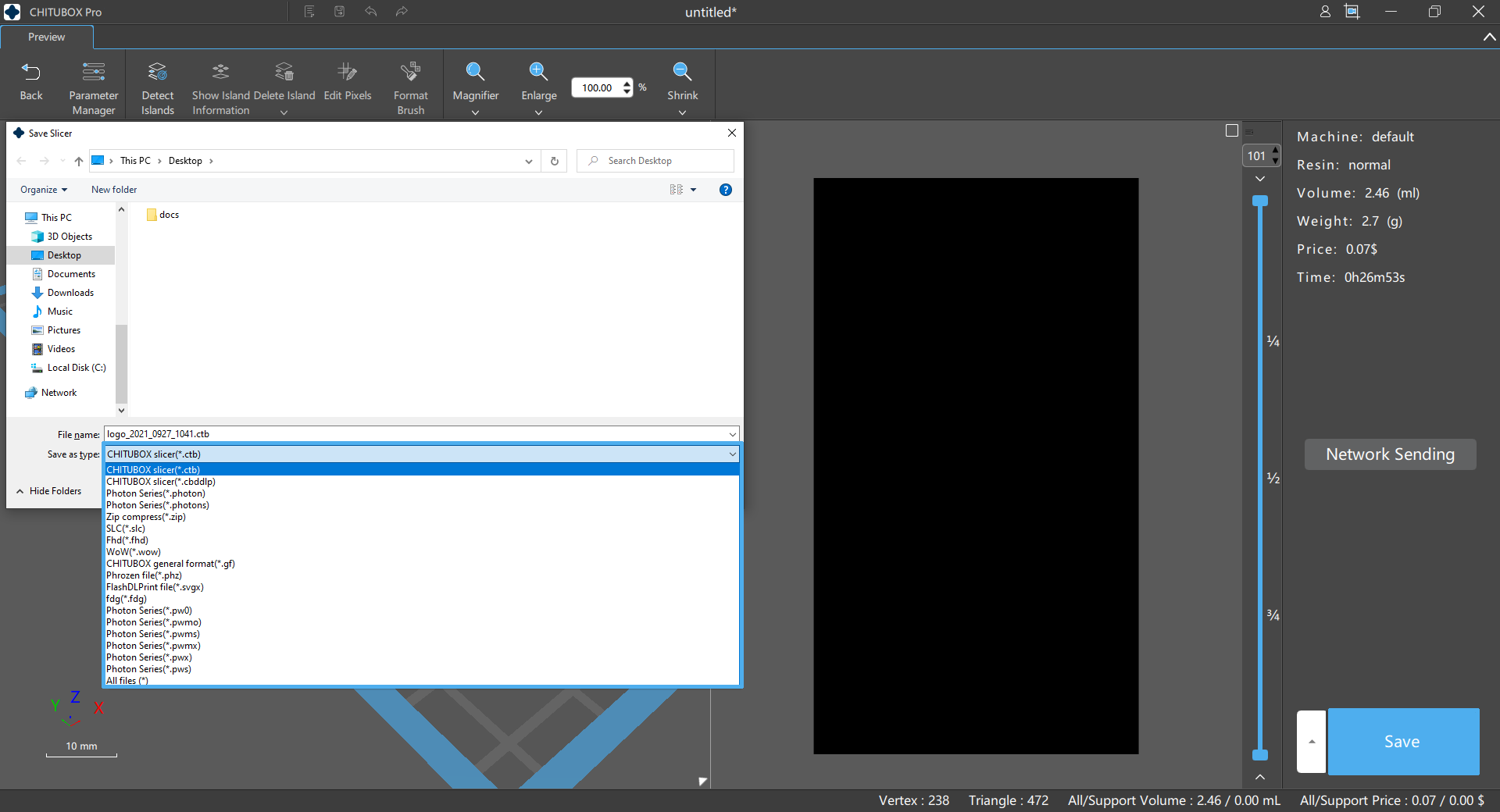The width and height of the screenshot is (1500, 812).
Task: Activate the Magnifier tool
Action: [x=475, y=73]
